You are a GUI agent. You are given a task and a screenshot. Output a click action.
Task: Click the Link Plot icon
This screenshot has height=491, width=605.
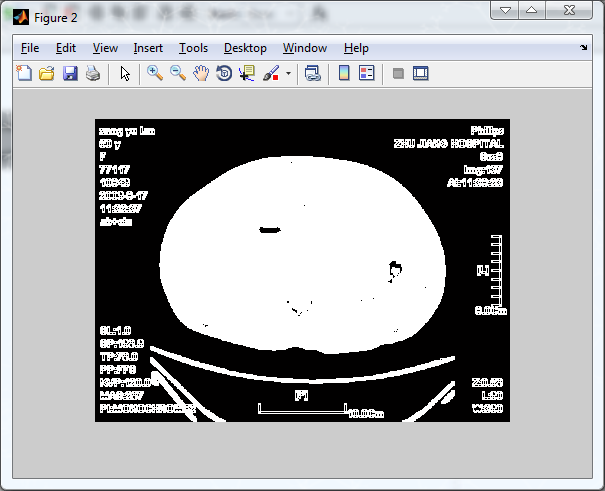313,73
